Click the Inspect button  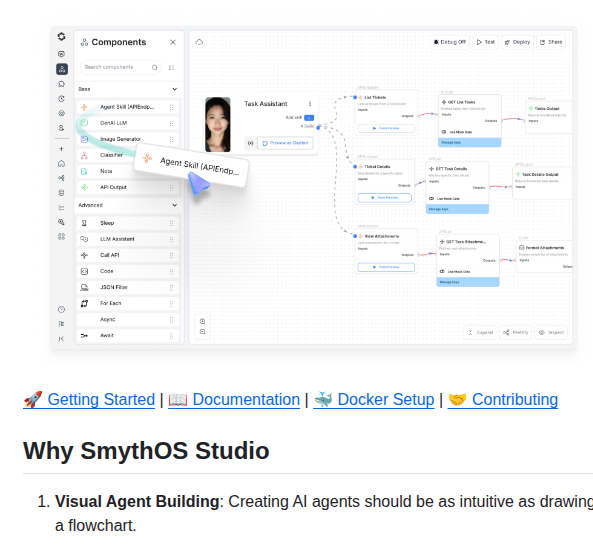[551, 332]
